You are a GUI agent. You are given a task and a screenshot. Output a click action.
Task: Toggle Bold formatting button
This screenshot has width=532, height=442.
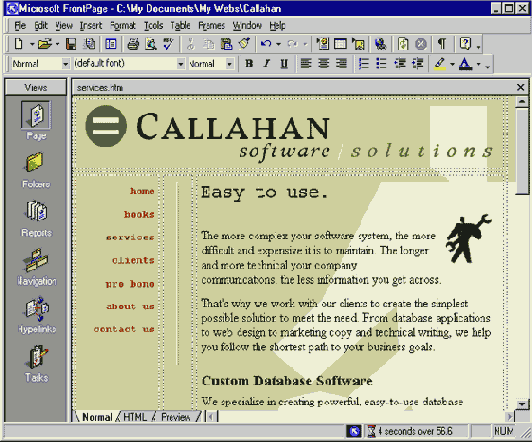pyautogui.click(x=249, y=63)
